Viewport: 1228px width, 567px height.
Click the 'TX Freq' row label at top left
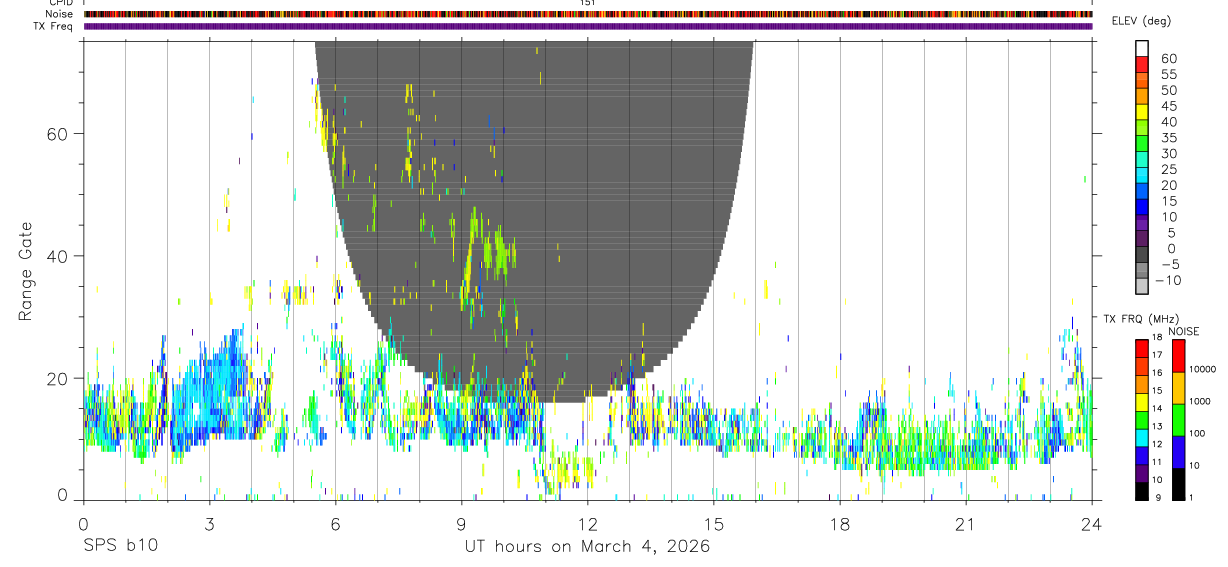coord(54,26)
